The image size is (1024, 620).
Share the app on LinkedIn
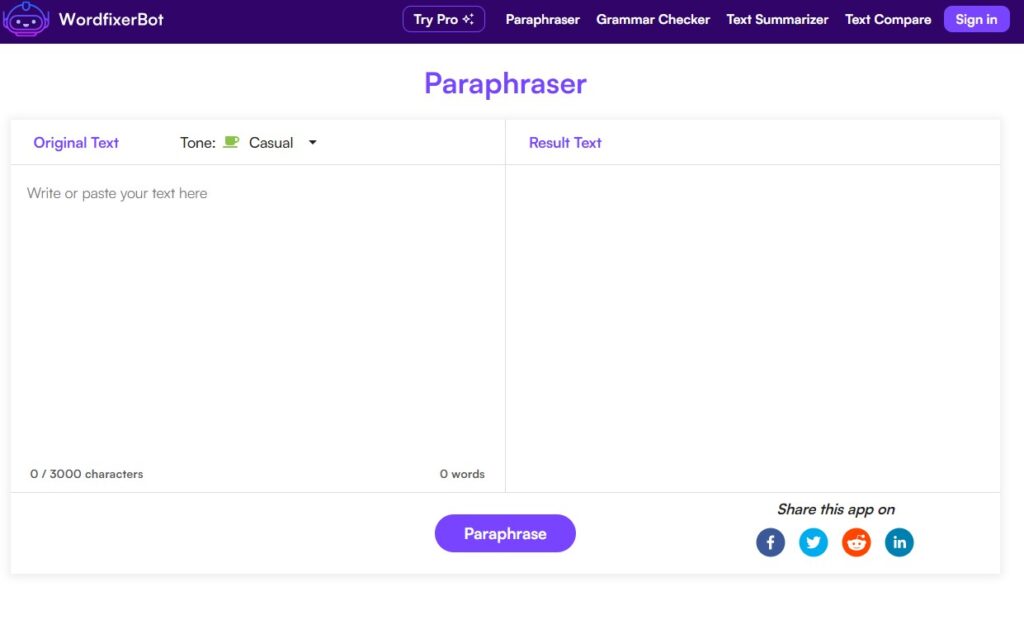[x=899, y=543]
